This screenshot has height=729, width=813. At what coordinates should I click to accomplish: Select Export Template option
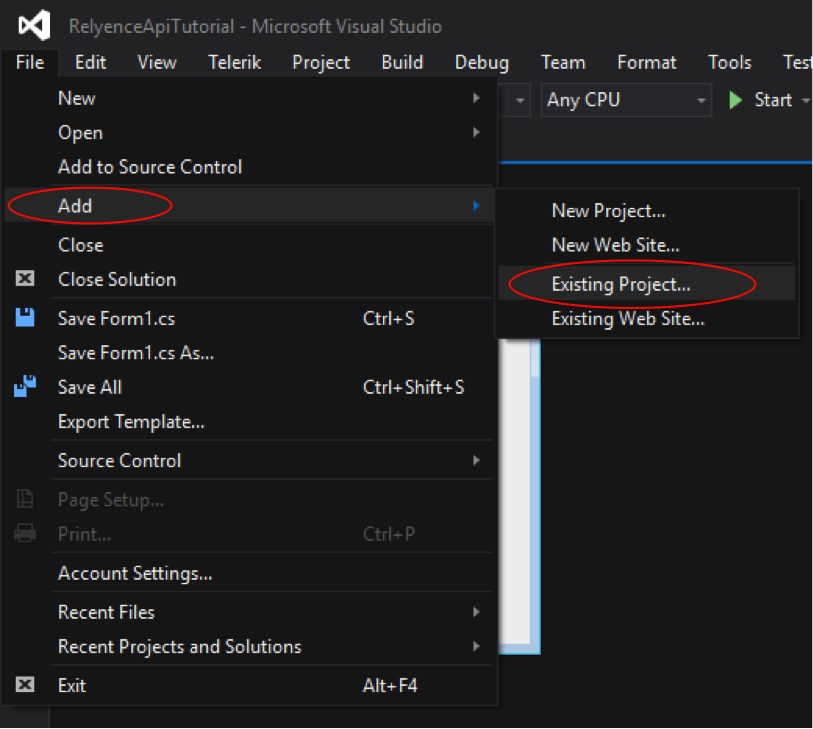[131, 421]
